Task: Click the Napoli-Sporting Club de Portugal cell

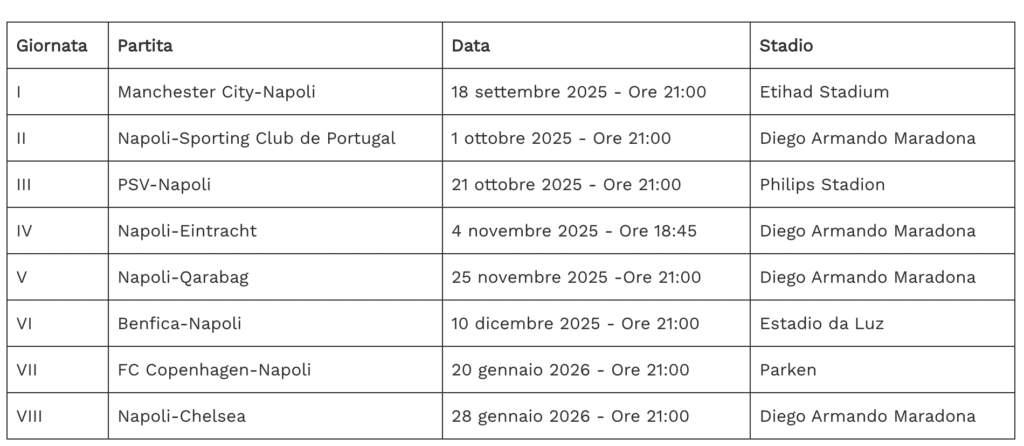Action: [x=257, y=138]
